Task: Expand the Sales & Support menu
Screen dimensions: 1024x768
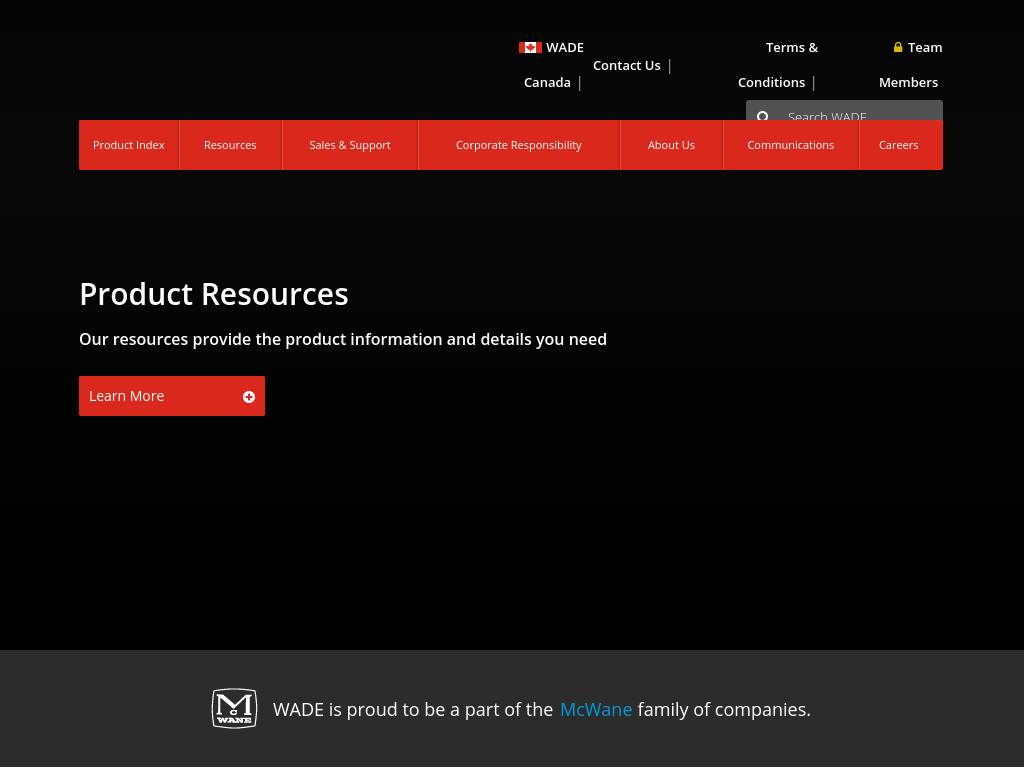Action: 350,145
